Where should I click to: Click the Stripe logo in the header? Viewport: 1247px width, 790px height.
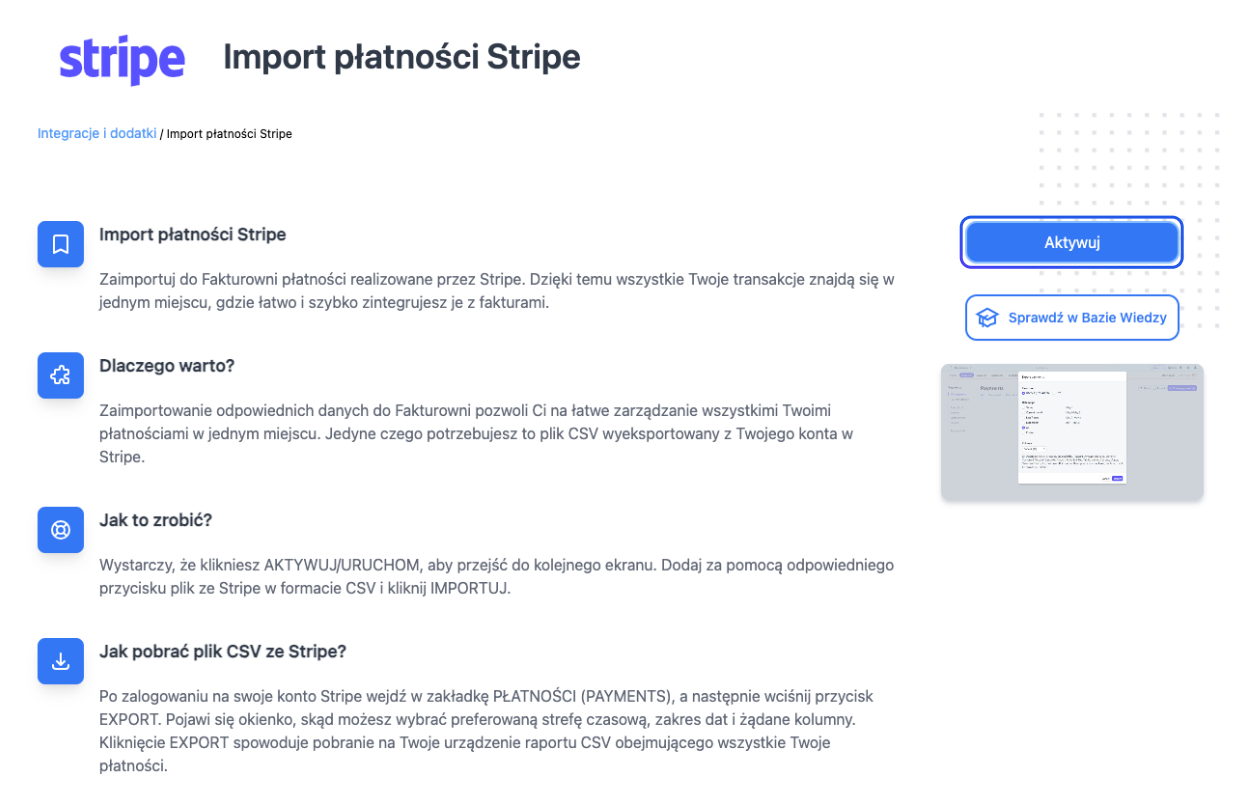coord(121,58)
